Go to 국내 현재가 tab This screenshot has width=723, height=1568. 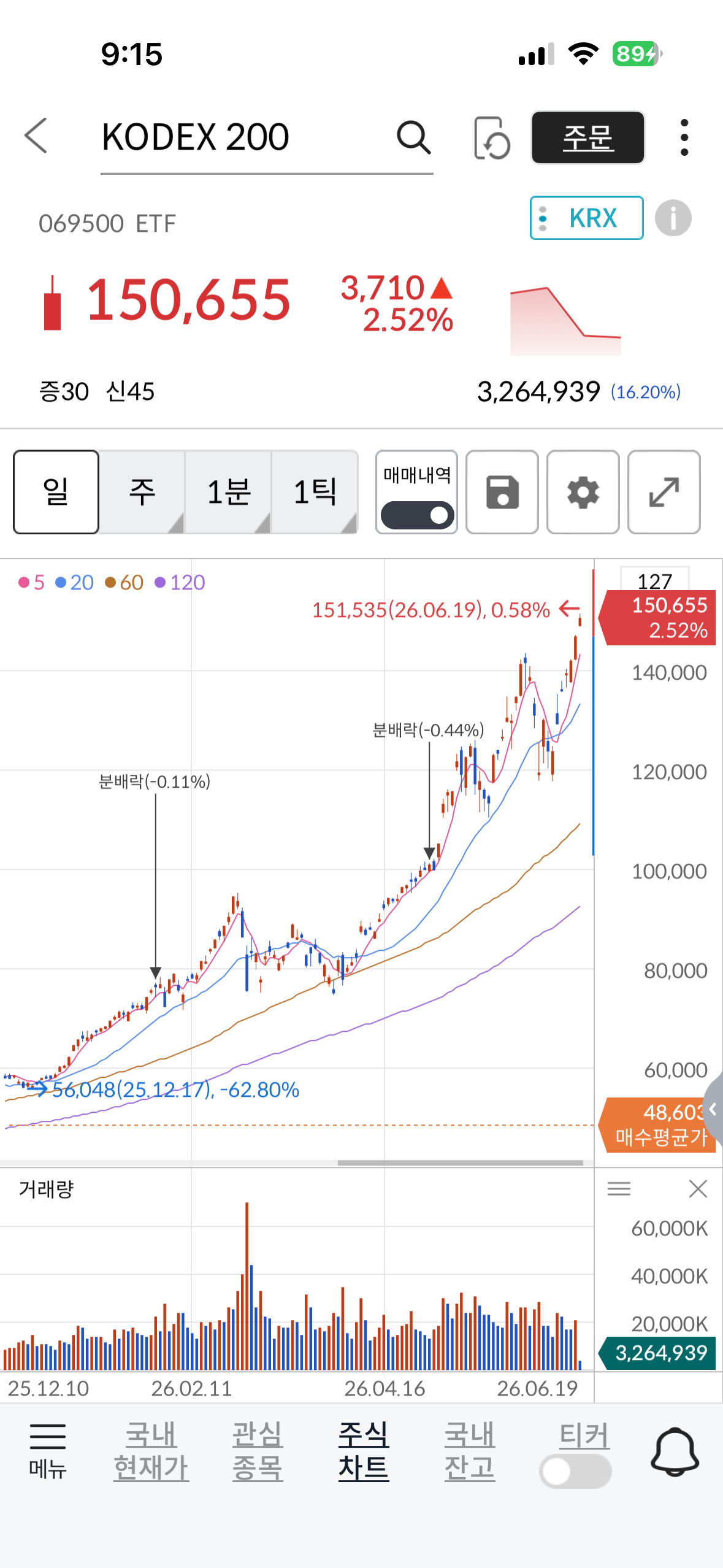(151, 1451)
